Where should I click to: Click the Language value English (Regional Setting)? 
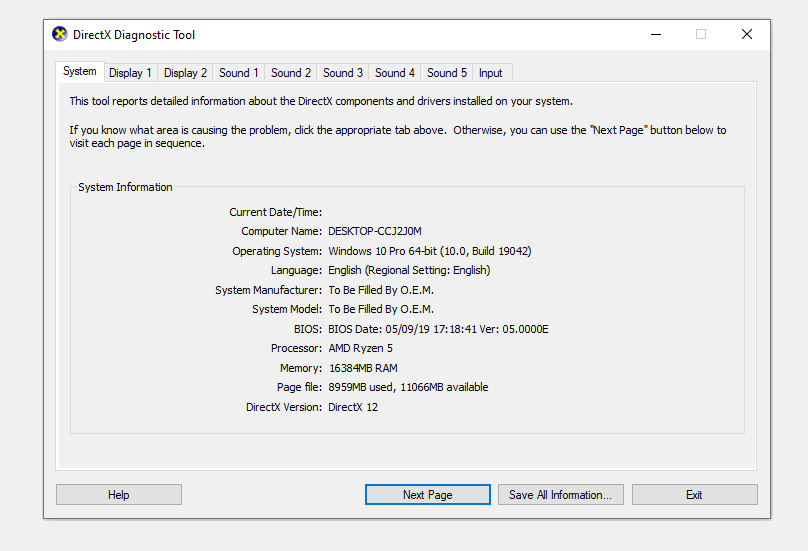tap(409, 270)
